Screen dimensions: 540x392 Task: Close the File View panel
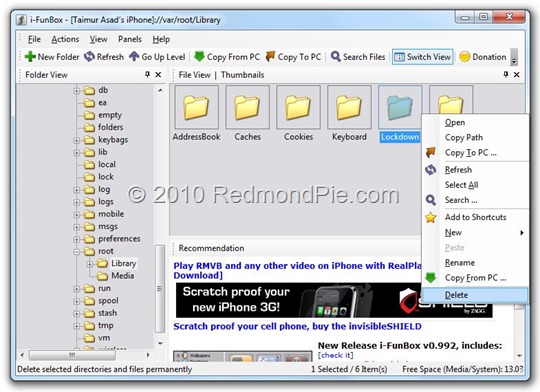click(517, 74)
